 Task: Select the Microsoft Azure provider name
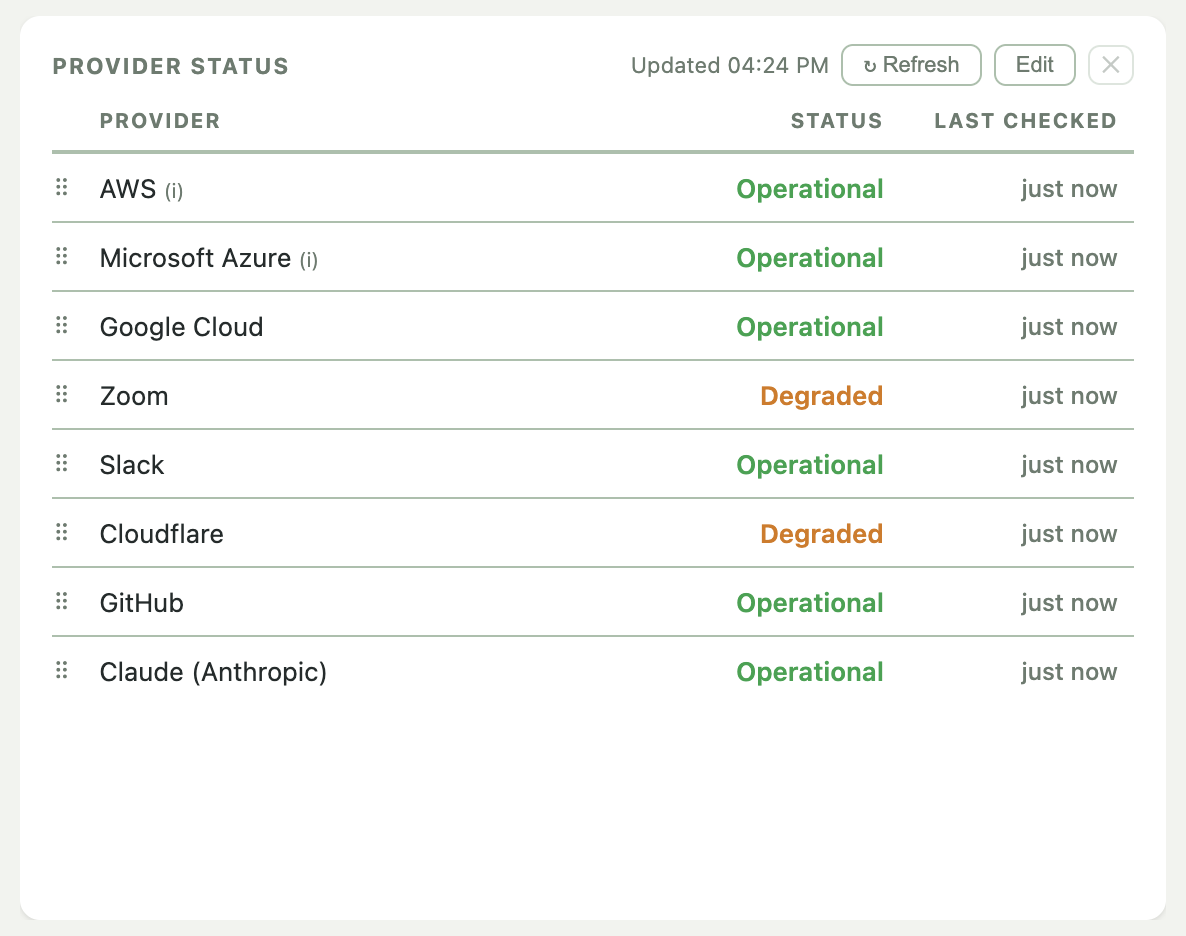click(195, 258)
